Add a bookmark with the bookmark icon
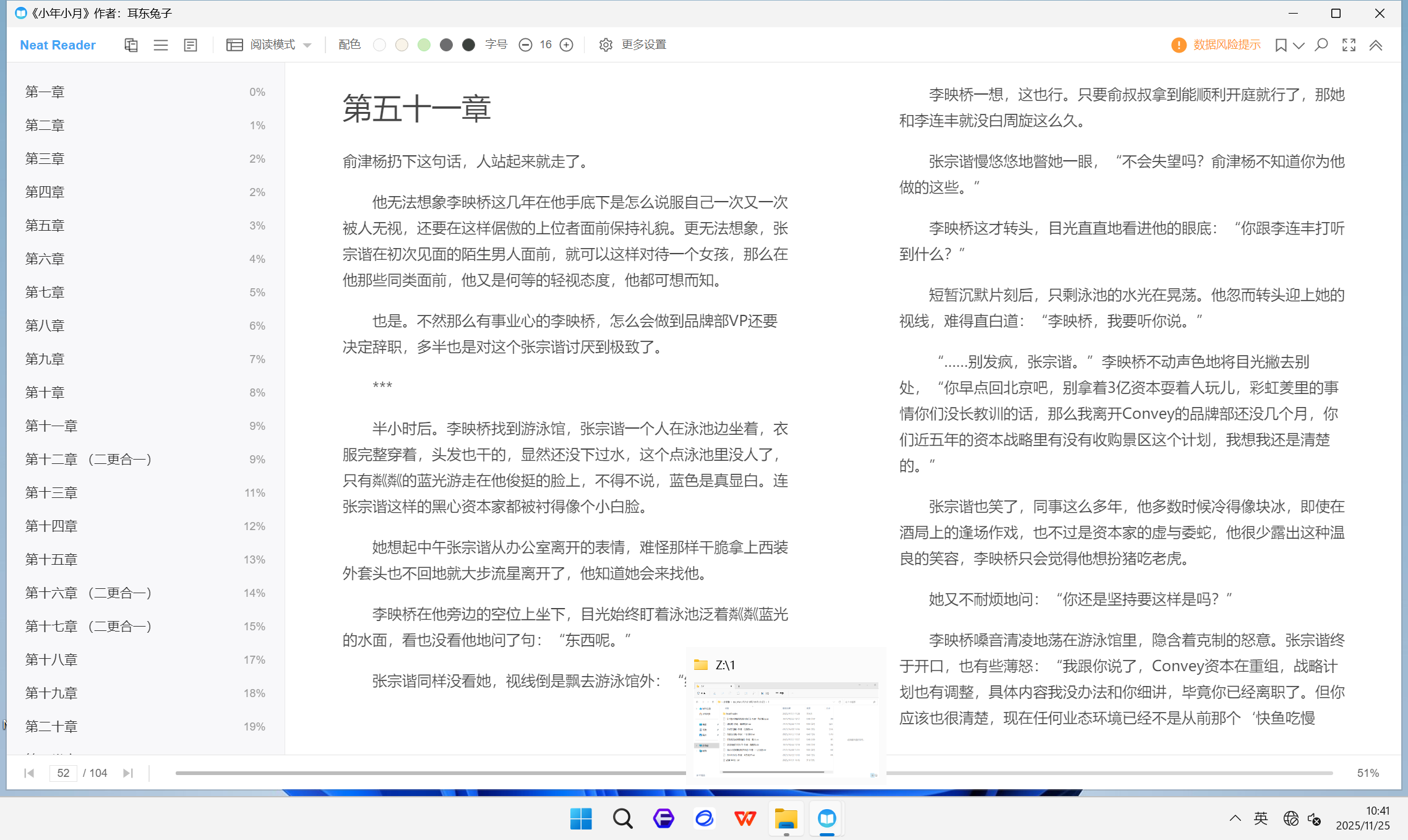Screen dimensions: 1408x840 pyautogui.click(x=1281, y=45)
